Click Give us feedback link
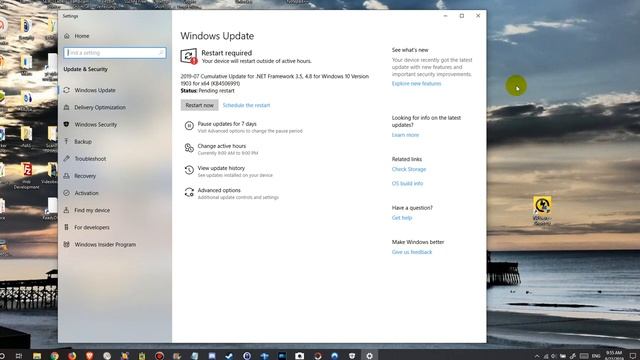 point(411,252)
